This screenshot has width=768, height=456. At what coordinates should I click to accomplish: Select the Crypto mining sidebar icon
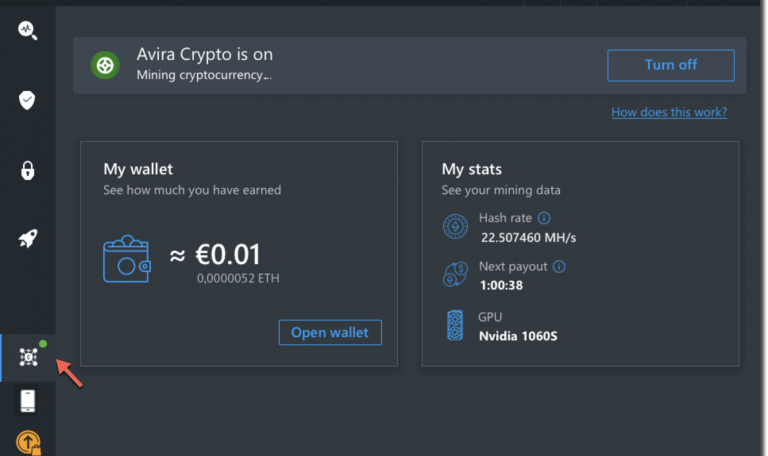pyautogui.click(x=28, y=357)
